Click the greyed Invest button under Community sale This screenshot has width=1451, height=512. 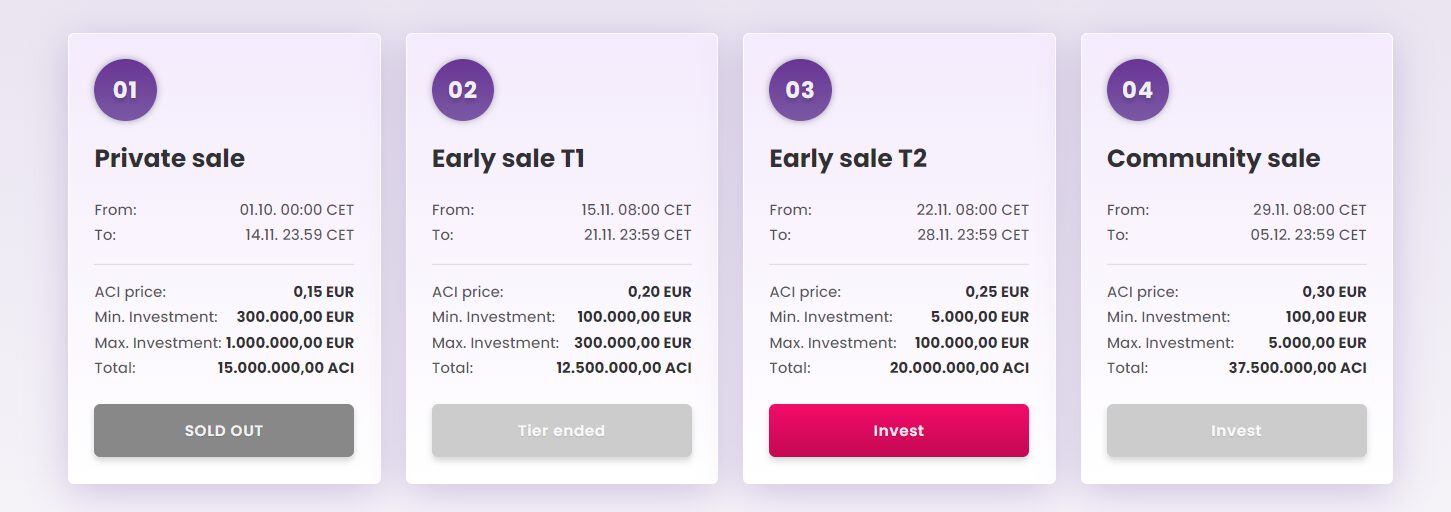1237,430
